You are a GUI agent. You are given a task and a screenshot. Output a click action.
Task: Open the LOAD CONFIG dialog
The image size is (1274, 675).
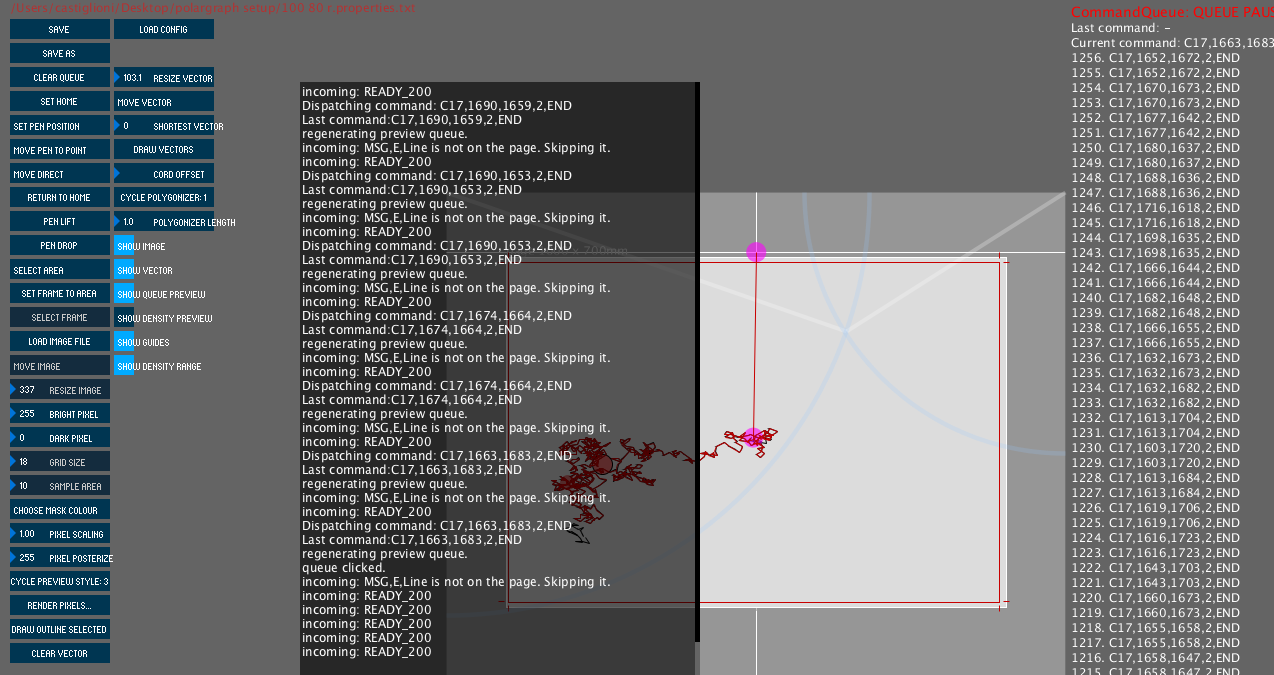pos(163,30)
